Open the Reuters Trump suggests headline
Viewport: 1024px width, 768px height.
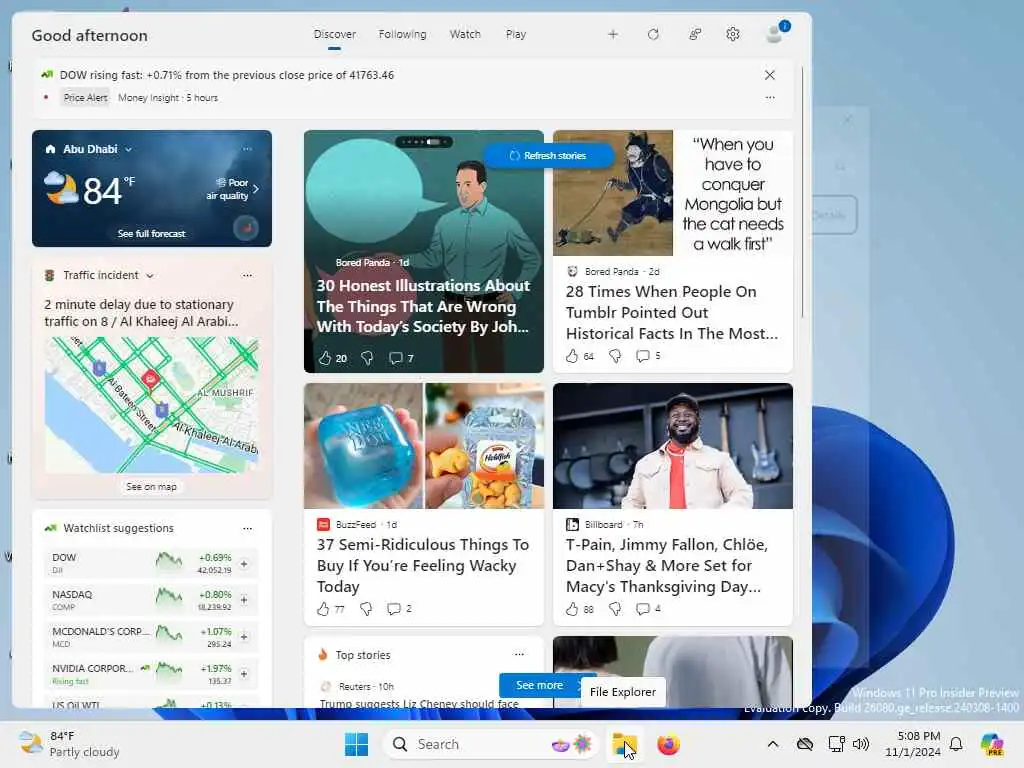[x=419, y=703]
